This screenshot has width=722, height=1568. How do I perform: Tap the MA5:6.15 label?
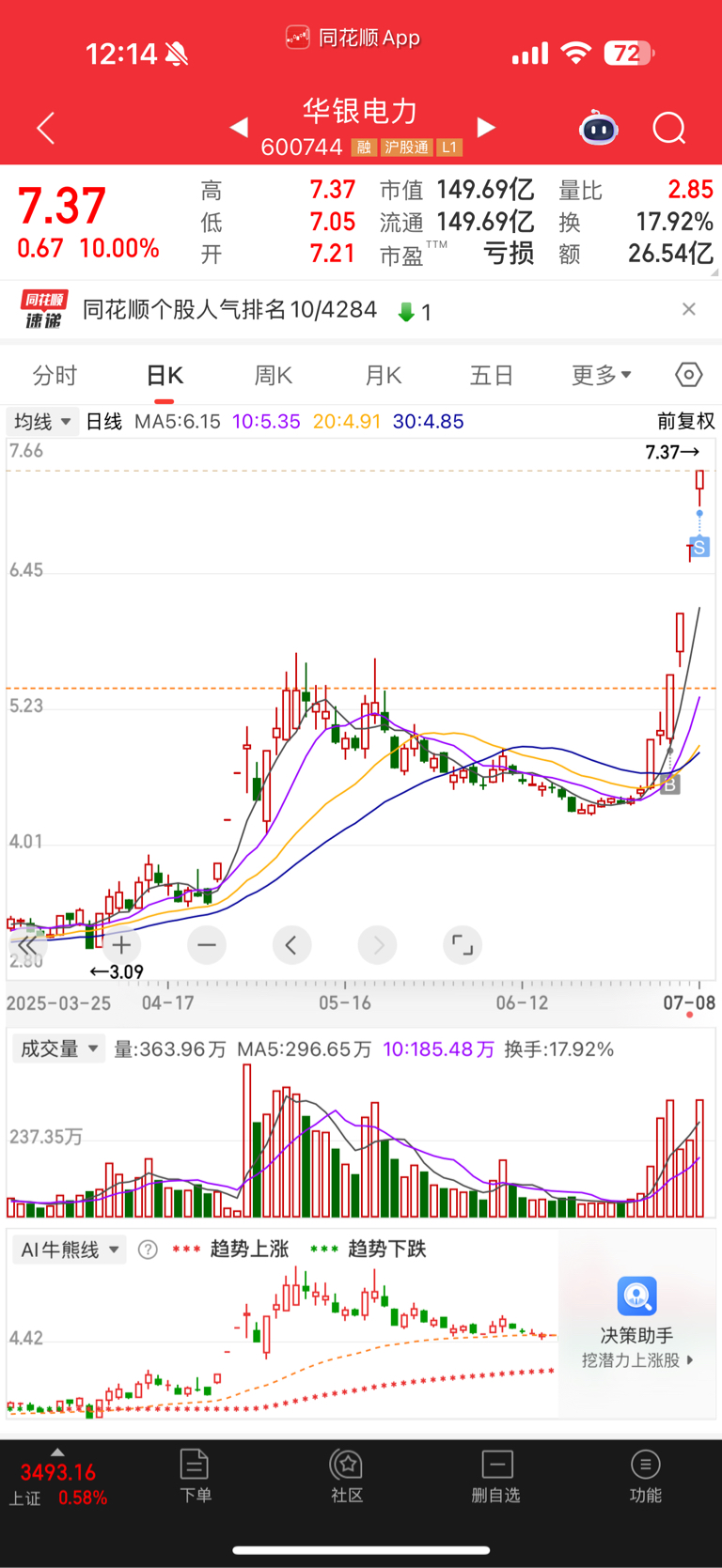pos(177,422)
